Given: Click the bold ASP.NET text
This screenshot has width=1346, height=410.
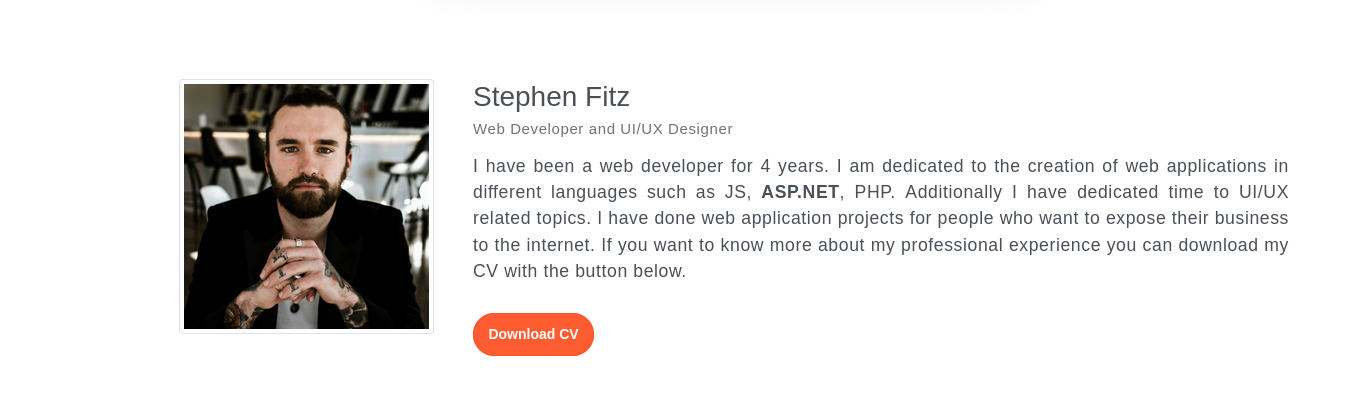Looking at the screenshot, I should coord(800,192).
